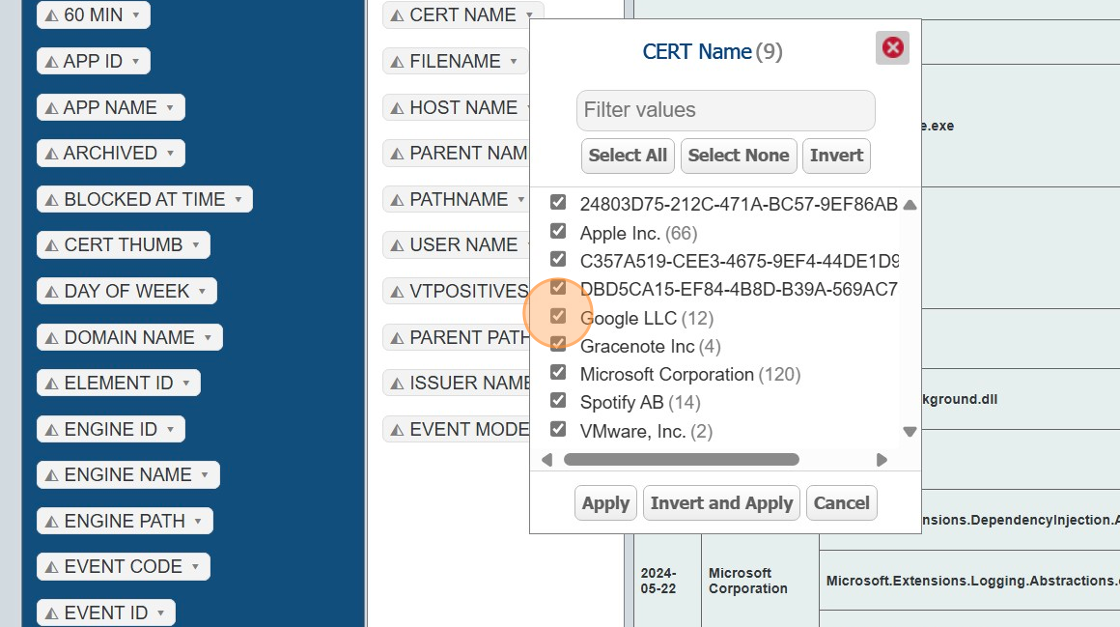
Task: Click the scroll-up arrow in the values list
Action: click(x=909, y=205)
